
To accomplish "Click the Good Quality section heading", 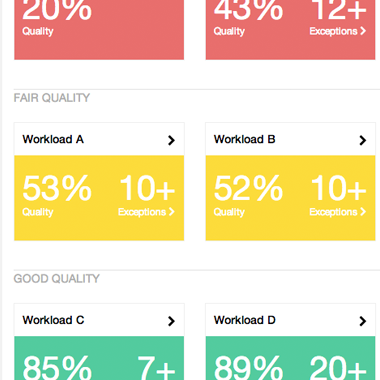I will pyautogui.click(x=56, y=279).
